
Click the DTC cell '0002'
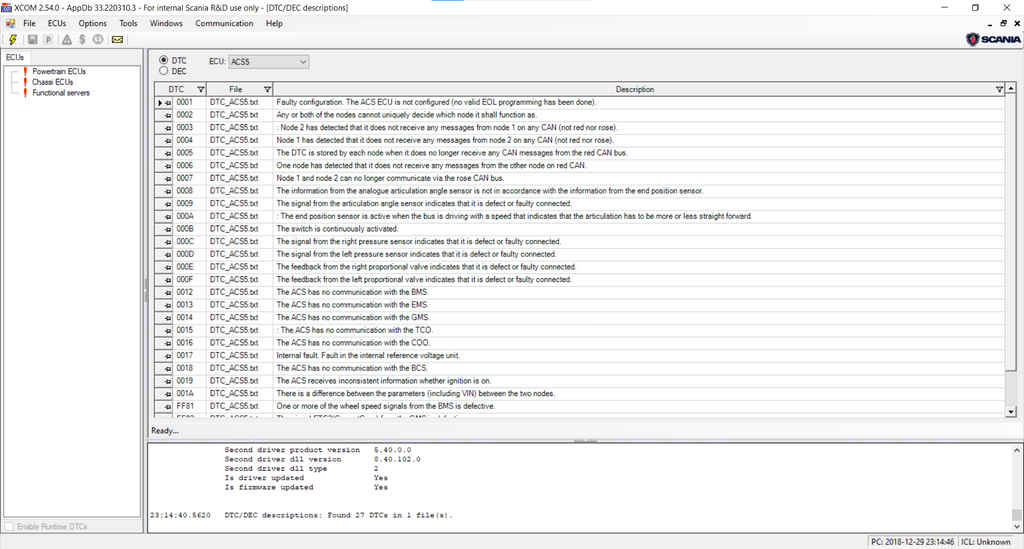185,115
